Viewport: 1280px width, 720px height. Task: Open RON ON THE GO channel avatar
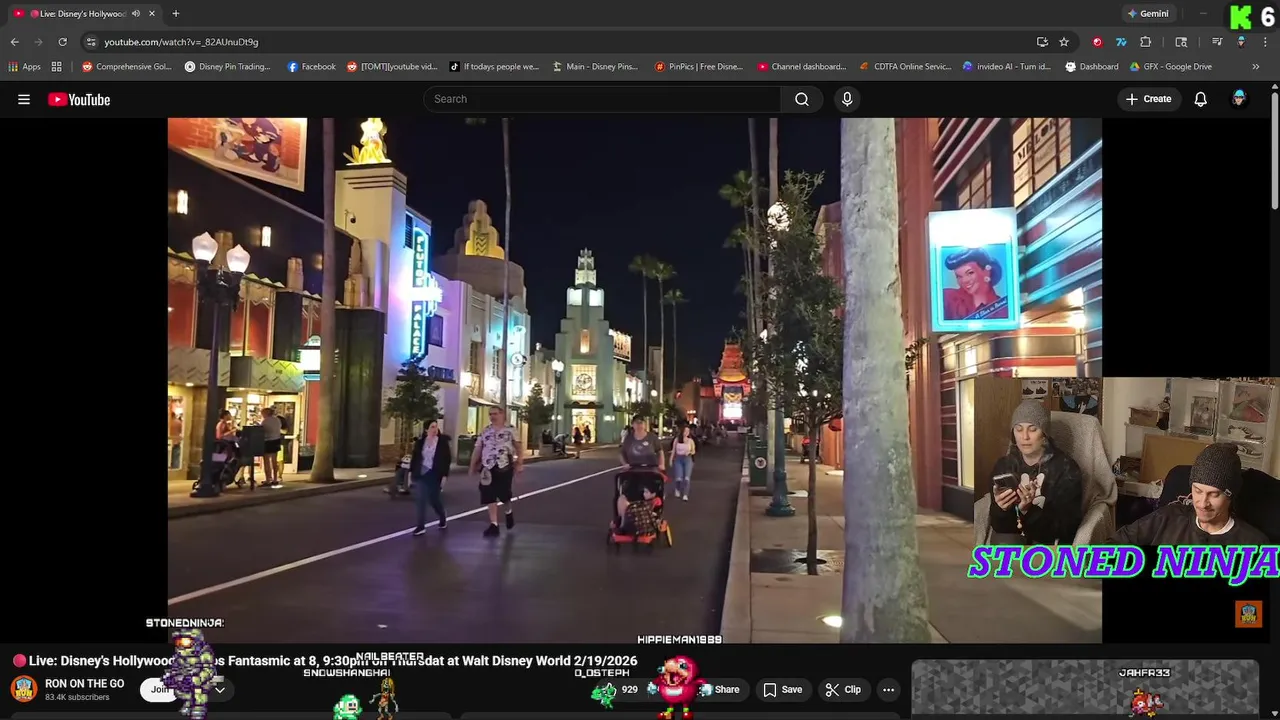point(24,689)
